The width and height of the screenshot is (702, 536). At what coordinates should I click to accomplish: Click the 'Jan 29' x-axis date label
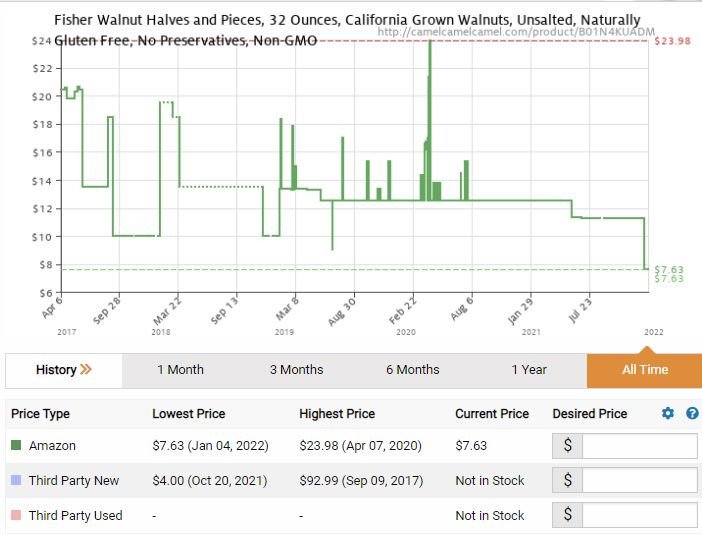pos(520,310)
